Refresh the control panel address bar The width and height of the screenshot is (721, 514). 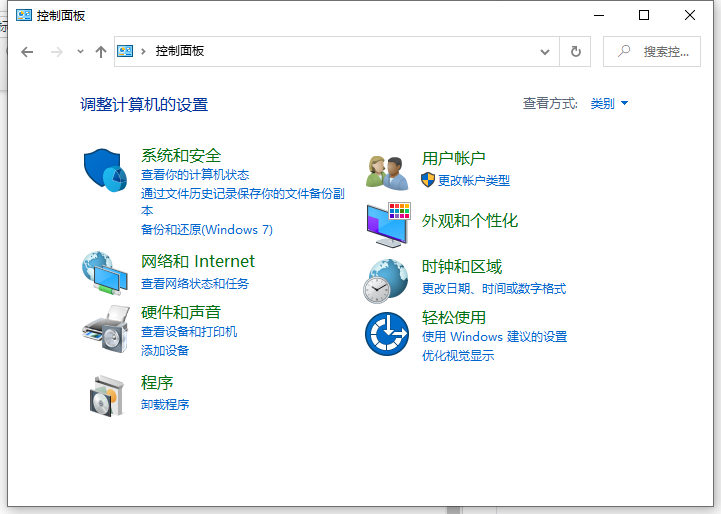point(575,51)
